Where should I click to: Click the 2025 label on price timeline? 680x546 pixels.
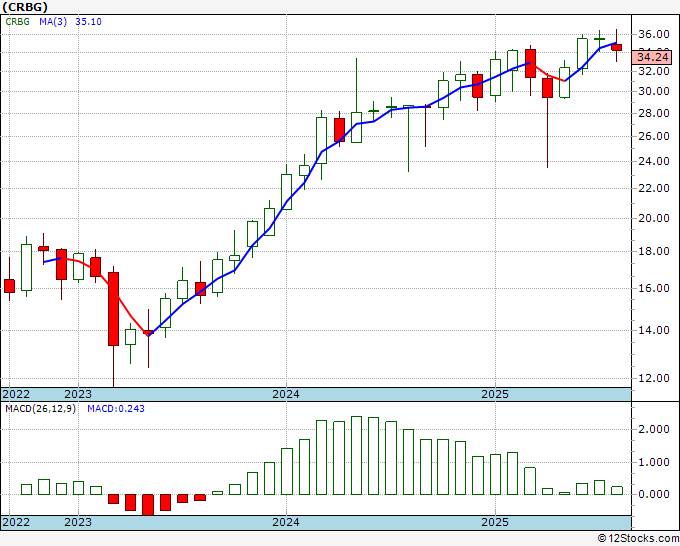coord(495,394)
